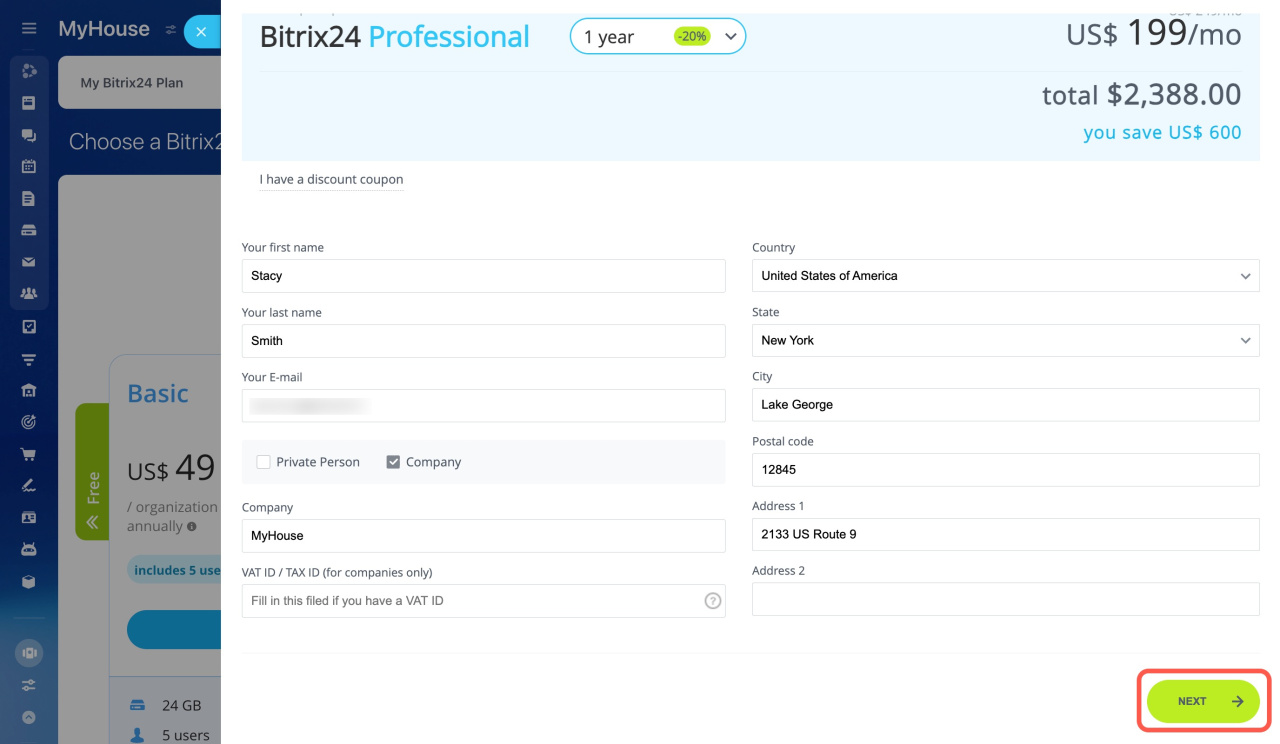Click the help question mark in VAT field
The image size is (1280, 744).
713,601
